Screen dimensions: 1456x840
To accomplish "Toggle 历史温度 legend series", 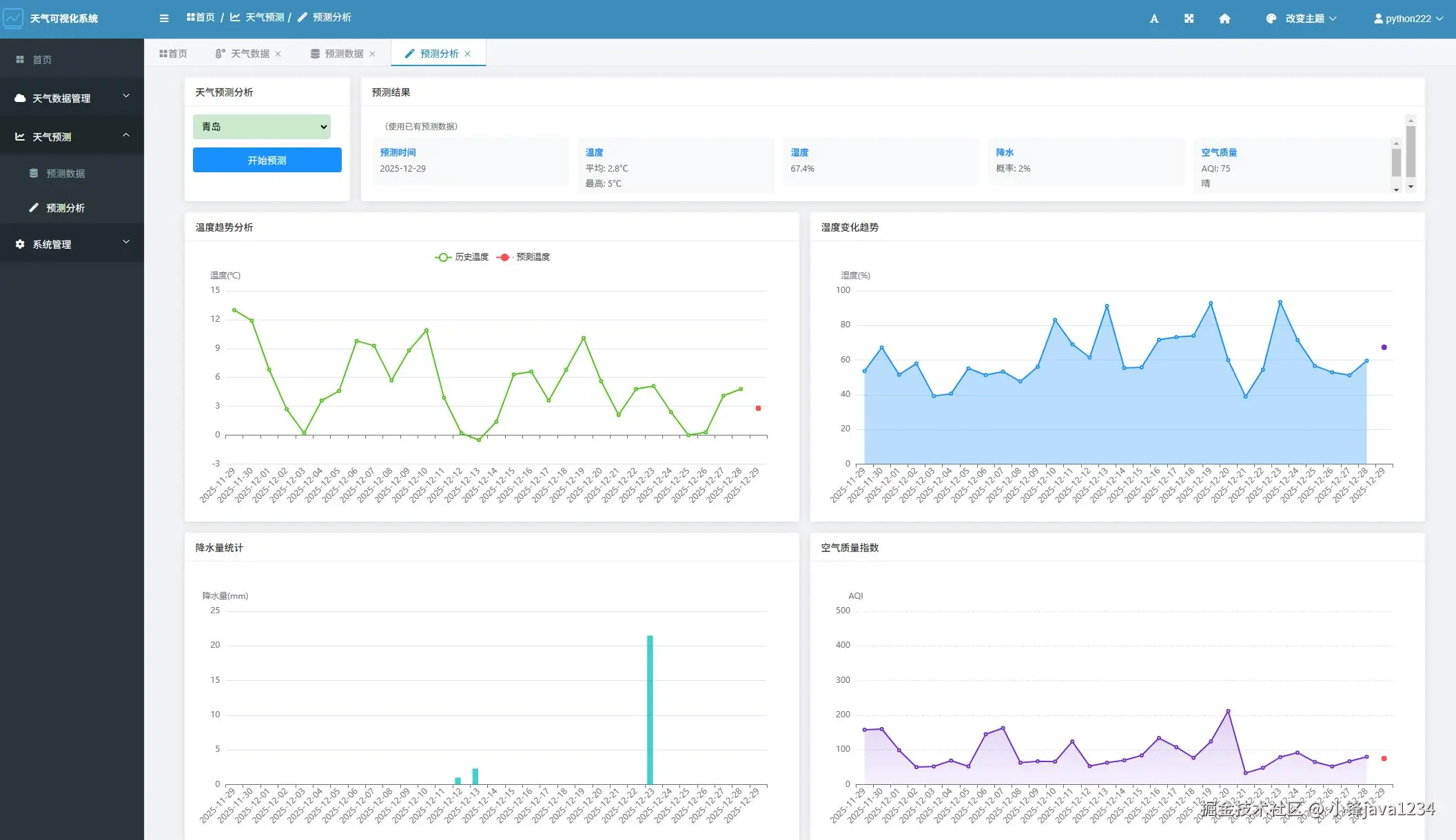I will [x=462, y=257].
